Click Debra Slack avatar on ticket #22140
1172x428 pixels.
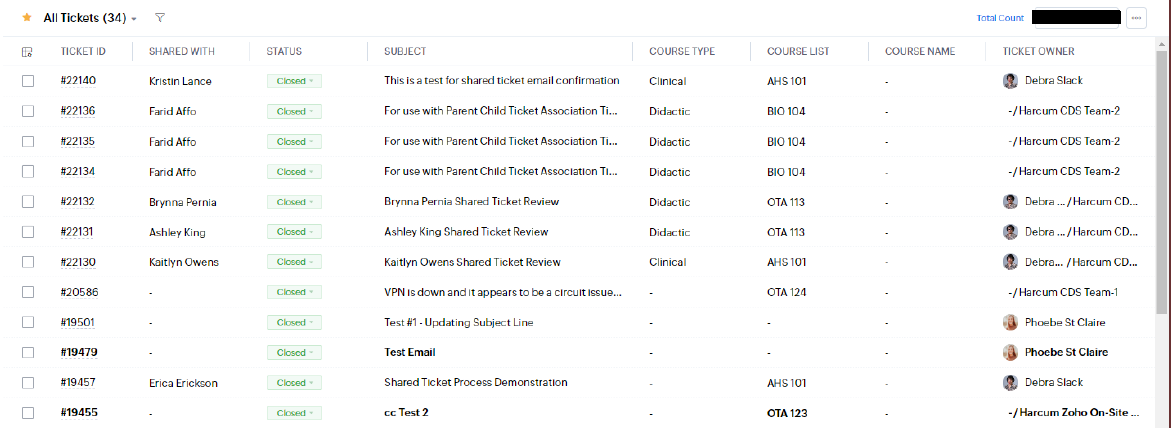pyautogui.click(x=1010, y=81)
